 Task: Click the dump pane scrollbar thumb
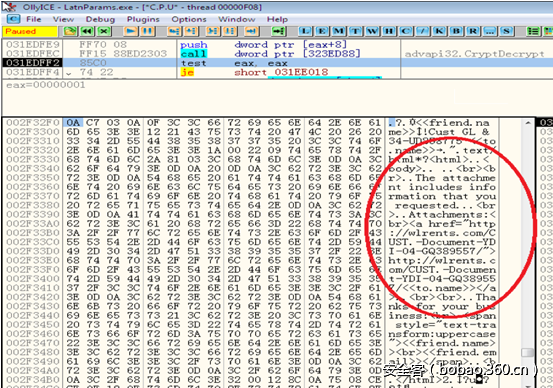(528, 352)
